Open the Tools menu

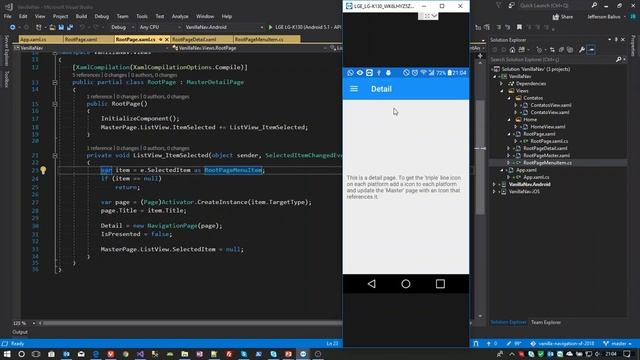tap(142, 17)
